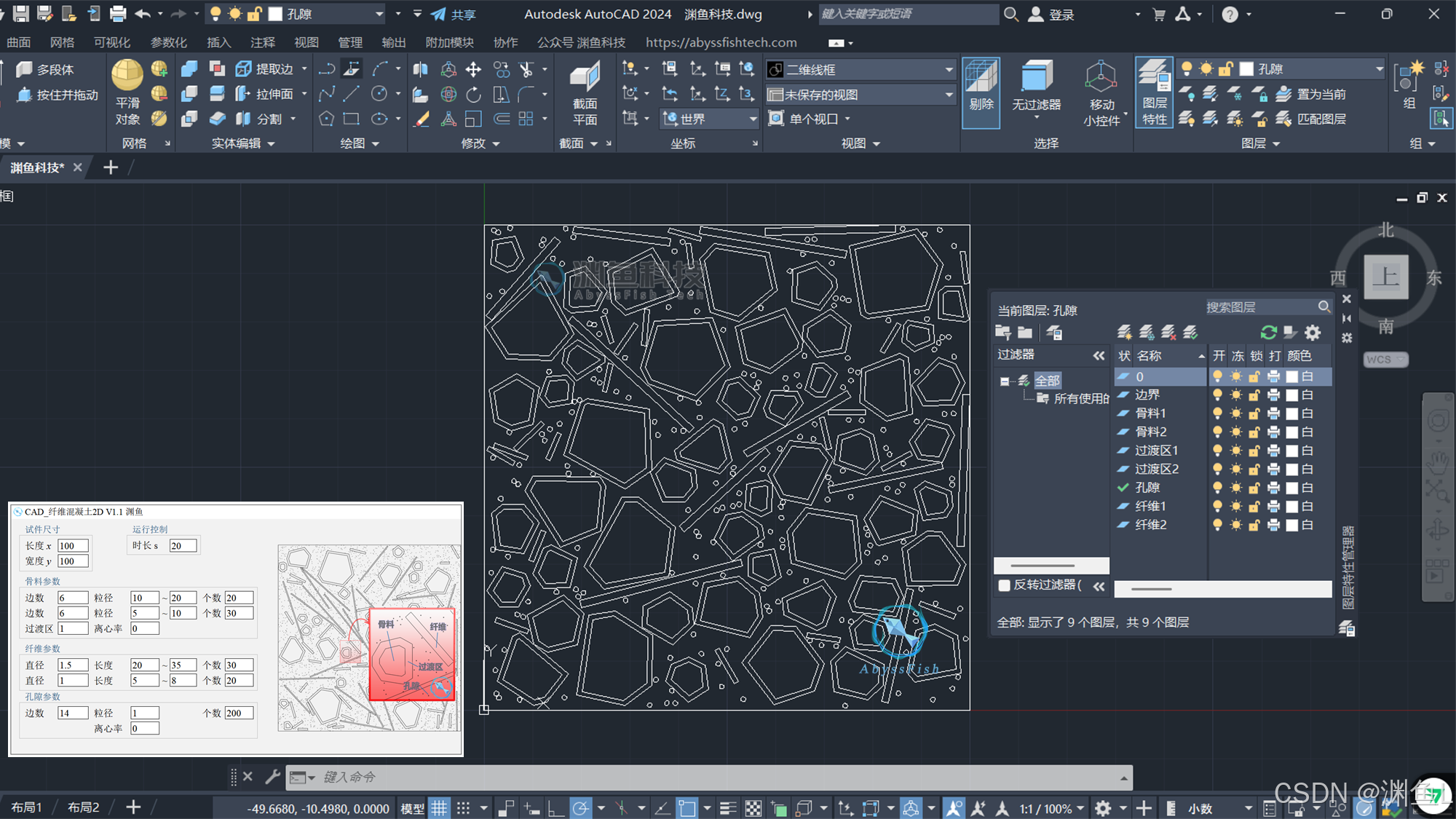Open the 可视化 ribbon tab

111,43
